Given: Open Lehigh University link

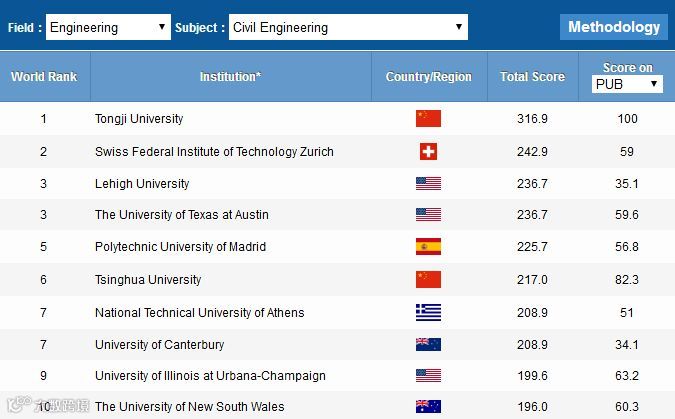Looking at the screenshot, I should pos(142,184).
